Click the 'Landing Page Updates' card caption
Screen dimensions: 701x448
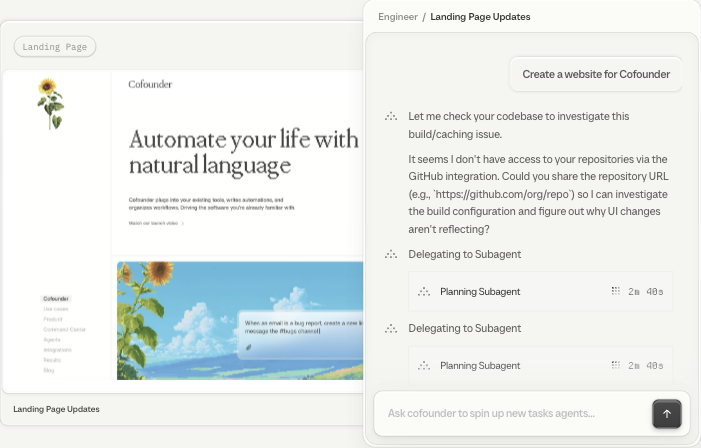pyautogui.click(x=56, y=409)
